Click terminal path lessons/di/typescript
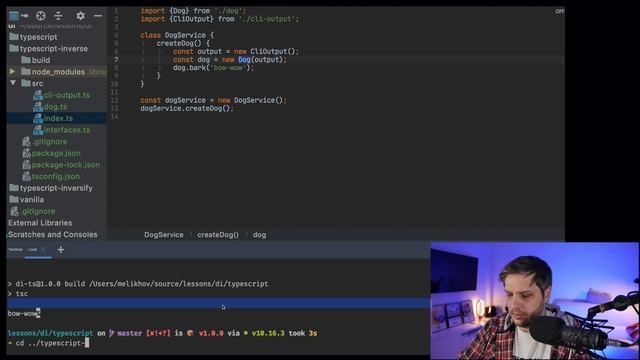Image resolution: width=640 pixels, height=360 pixels. click(50, 333)
